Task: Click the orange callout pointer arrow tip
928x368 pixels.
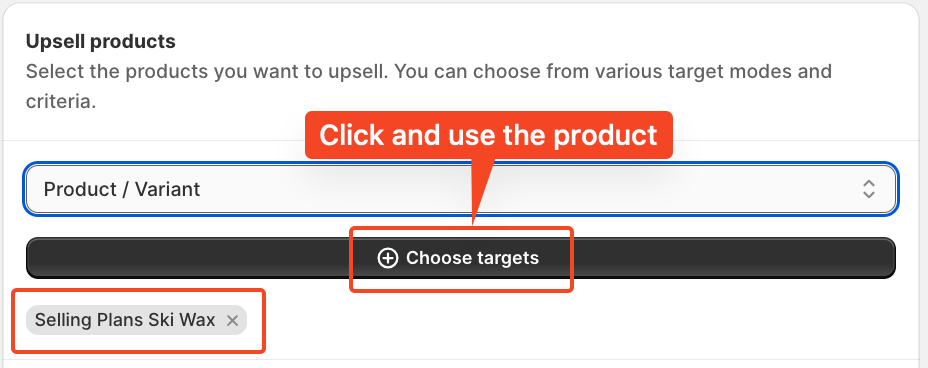Action: coord(473,222)
